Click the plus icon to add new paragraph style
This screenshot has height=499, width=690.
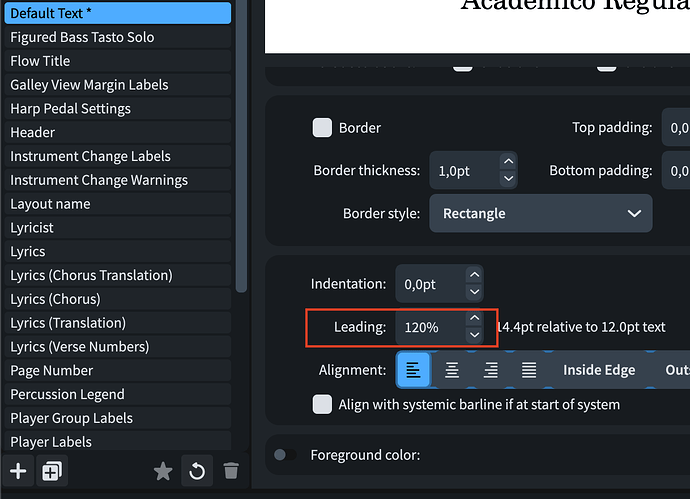tap(18, 471)
